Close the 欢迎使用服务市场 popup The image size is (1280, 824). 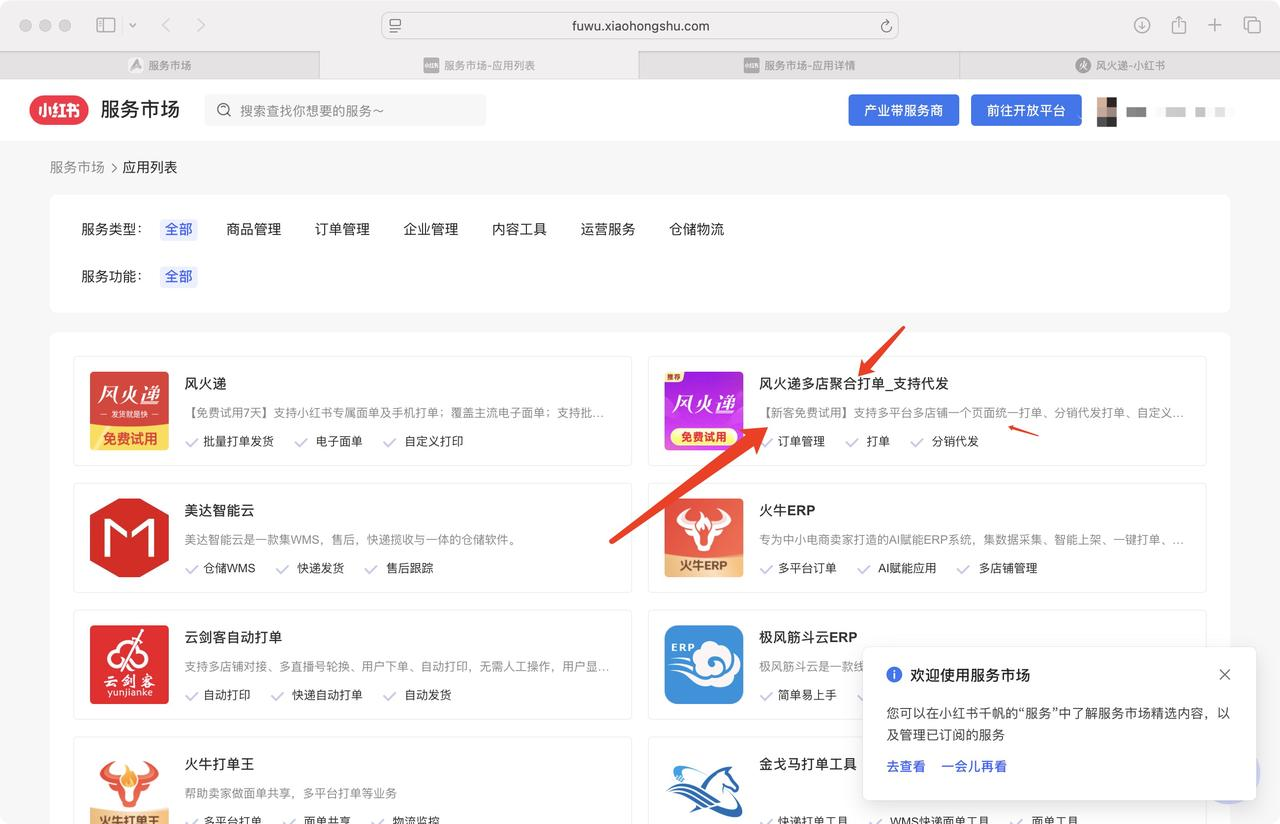(1225, 675)
